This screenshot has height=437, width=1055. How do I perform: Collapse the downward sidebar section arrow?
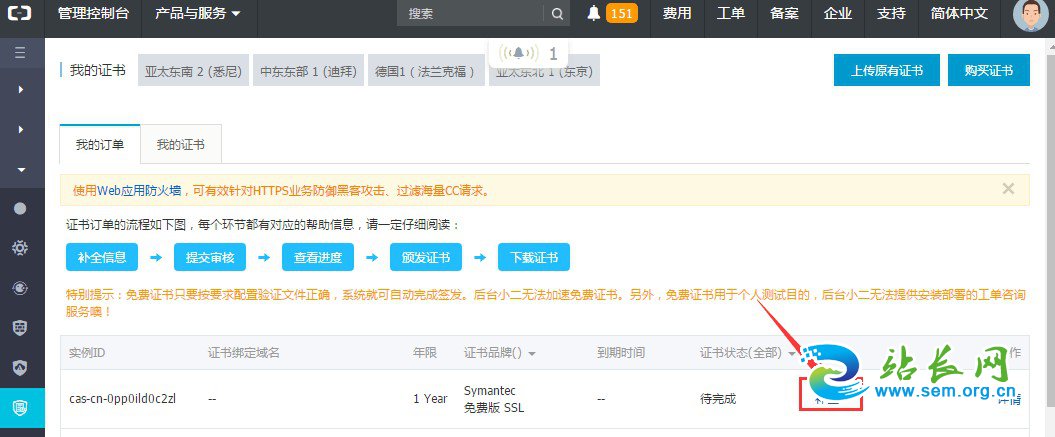coord(21,170)
